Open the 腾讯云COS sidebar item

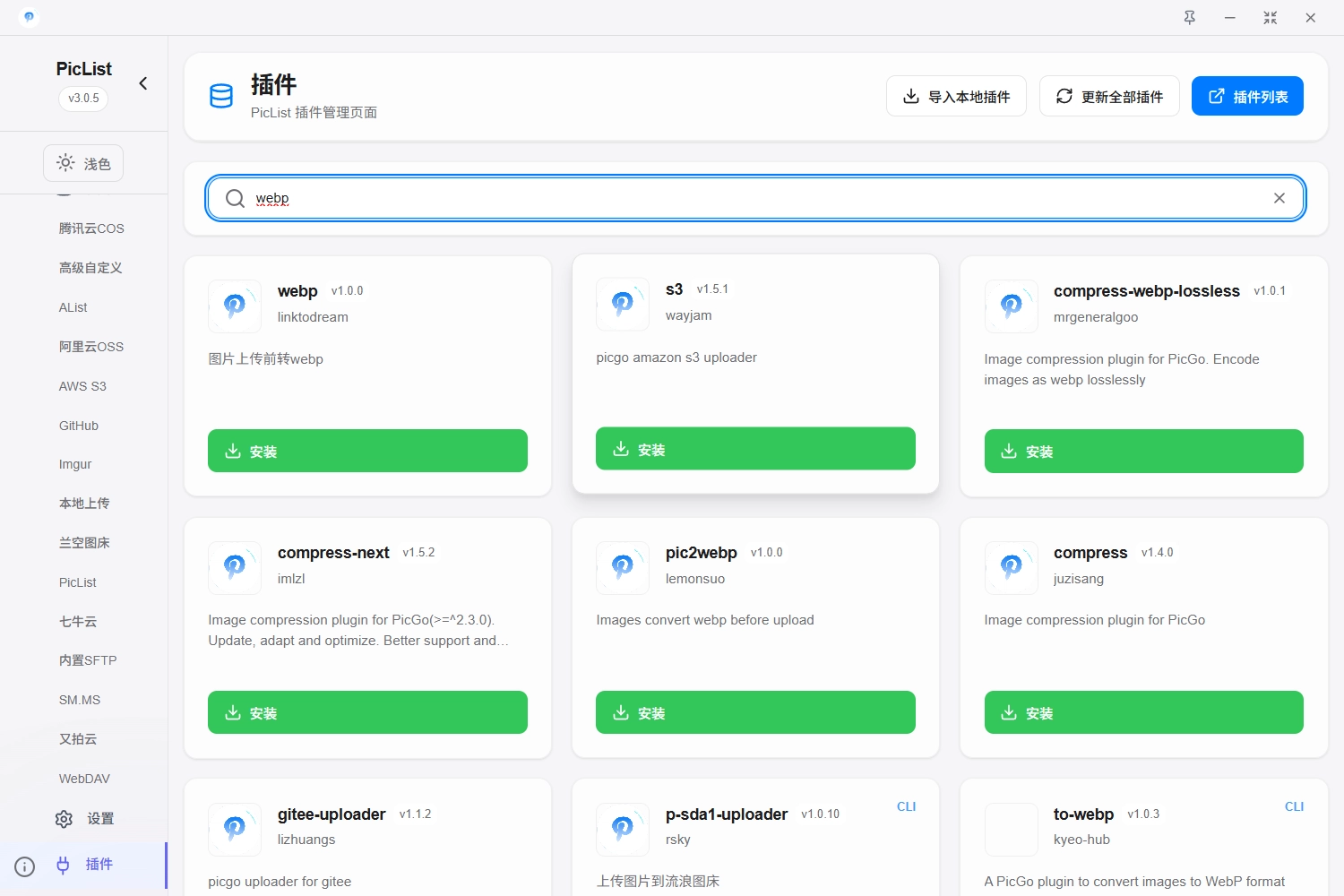[x=91, y=228]
